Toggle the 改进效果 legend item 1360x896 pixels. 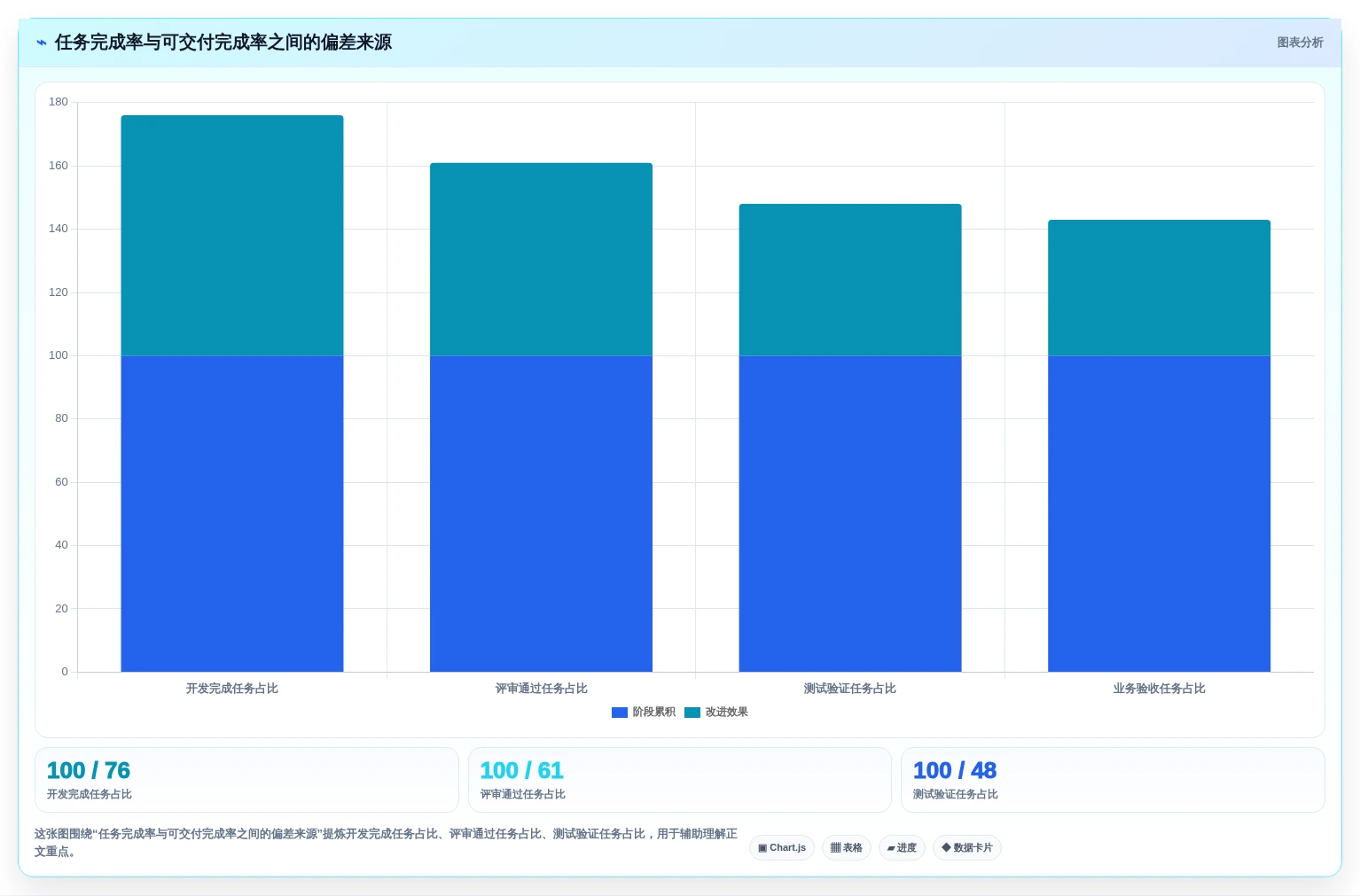(716, 712)
